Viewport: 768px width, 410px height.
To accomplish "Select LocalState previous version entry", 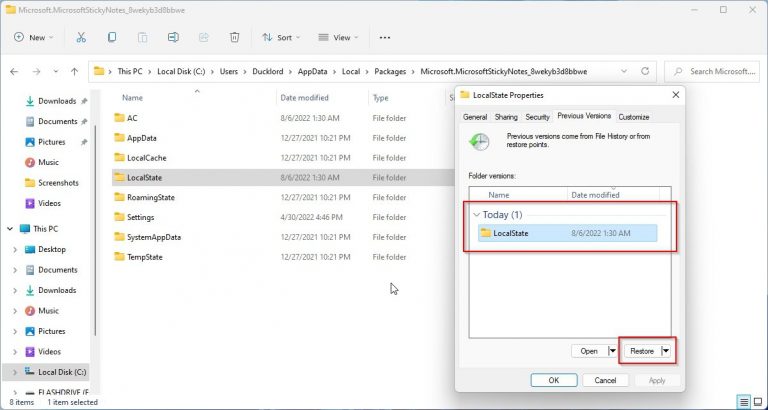I will 567,233.
